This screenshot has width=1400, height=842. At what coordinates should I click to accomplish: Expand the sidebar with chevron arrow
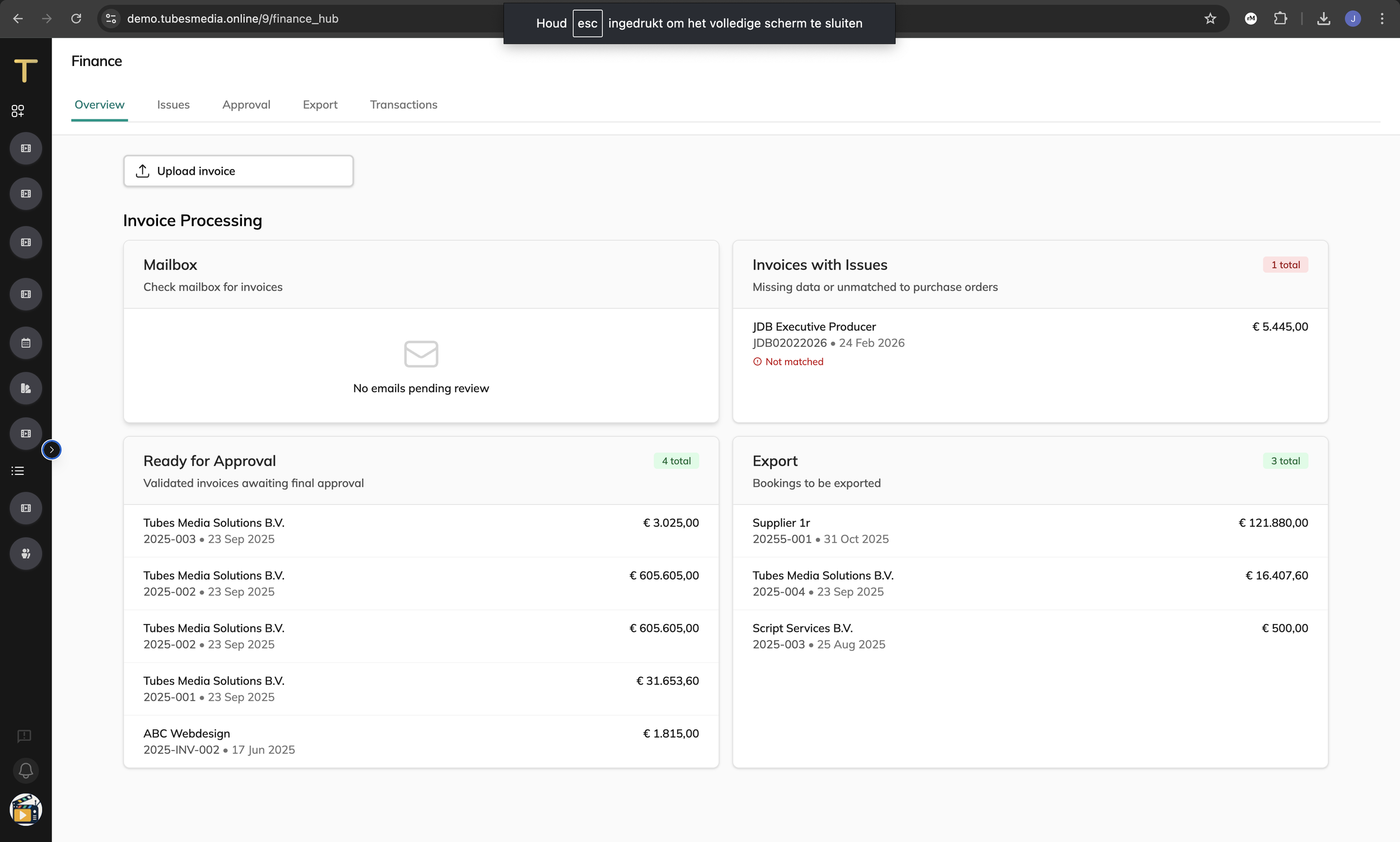click(52, 450)
